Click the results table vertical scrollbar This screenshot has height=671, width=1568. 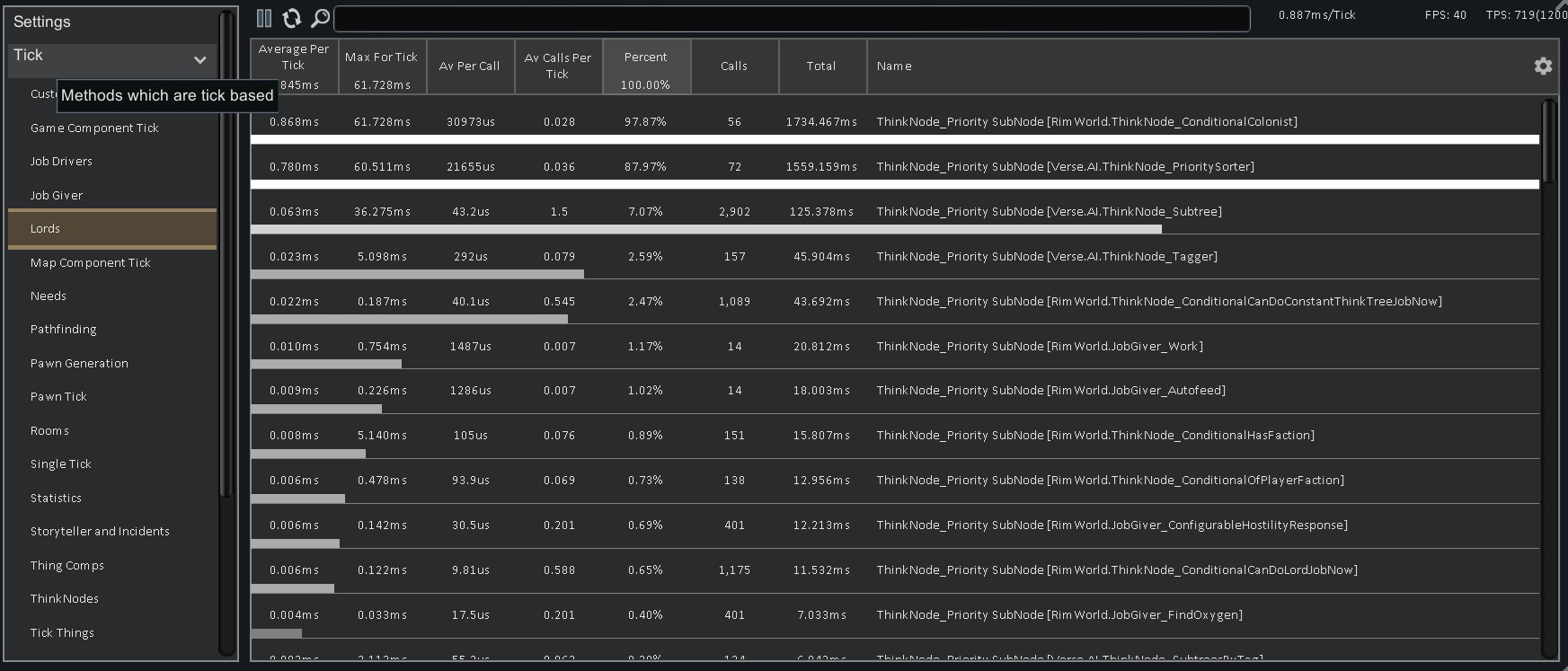(x=1548, y=140)
